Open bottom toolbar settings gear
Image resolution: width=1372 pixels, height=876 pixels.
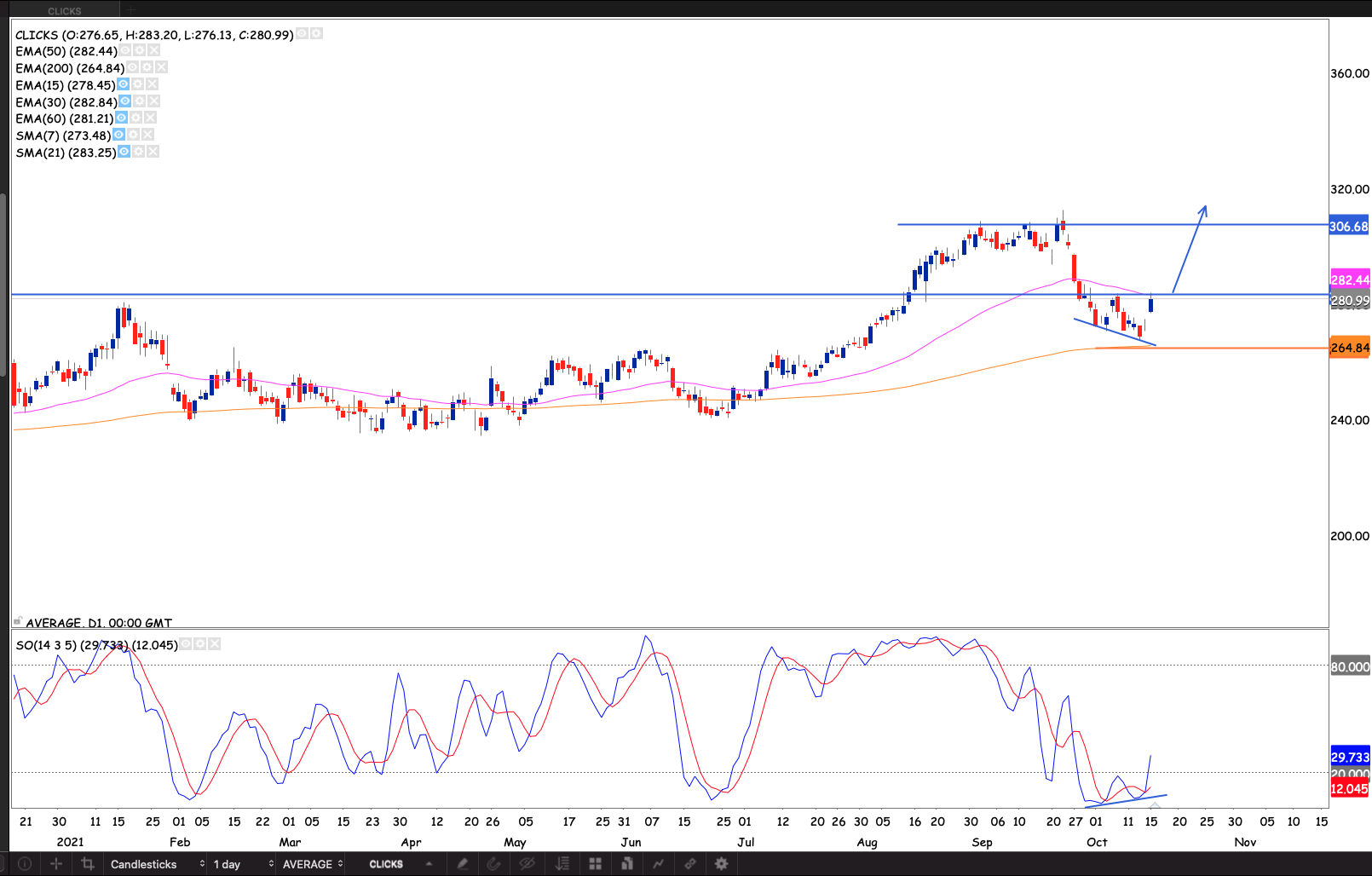click(721, 864)
